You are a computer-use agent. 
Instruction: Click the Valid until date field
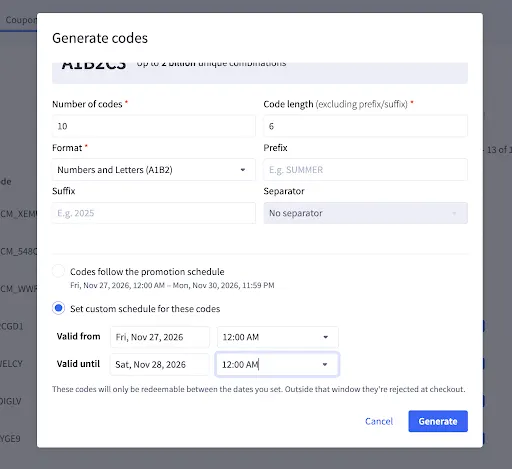pos(160,364)
